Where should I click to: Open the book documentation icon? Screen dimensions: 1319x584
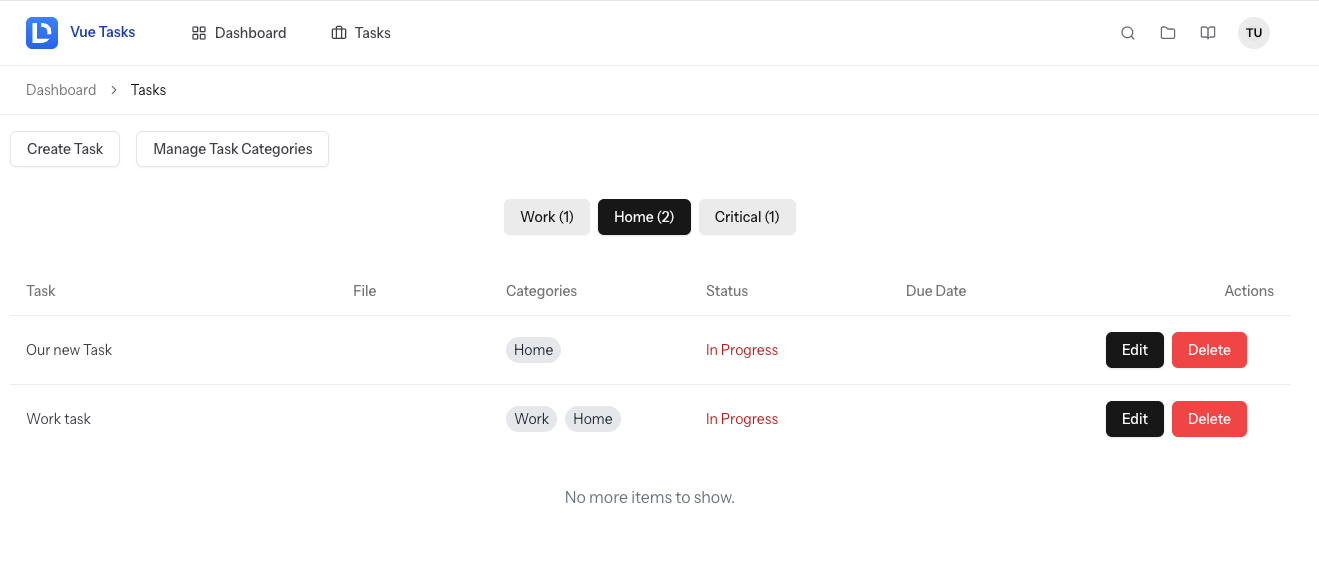[x=1208, y=33]
